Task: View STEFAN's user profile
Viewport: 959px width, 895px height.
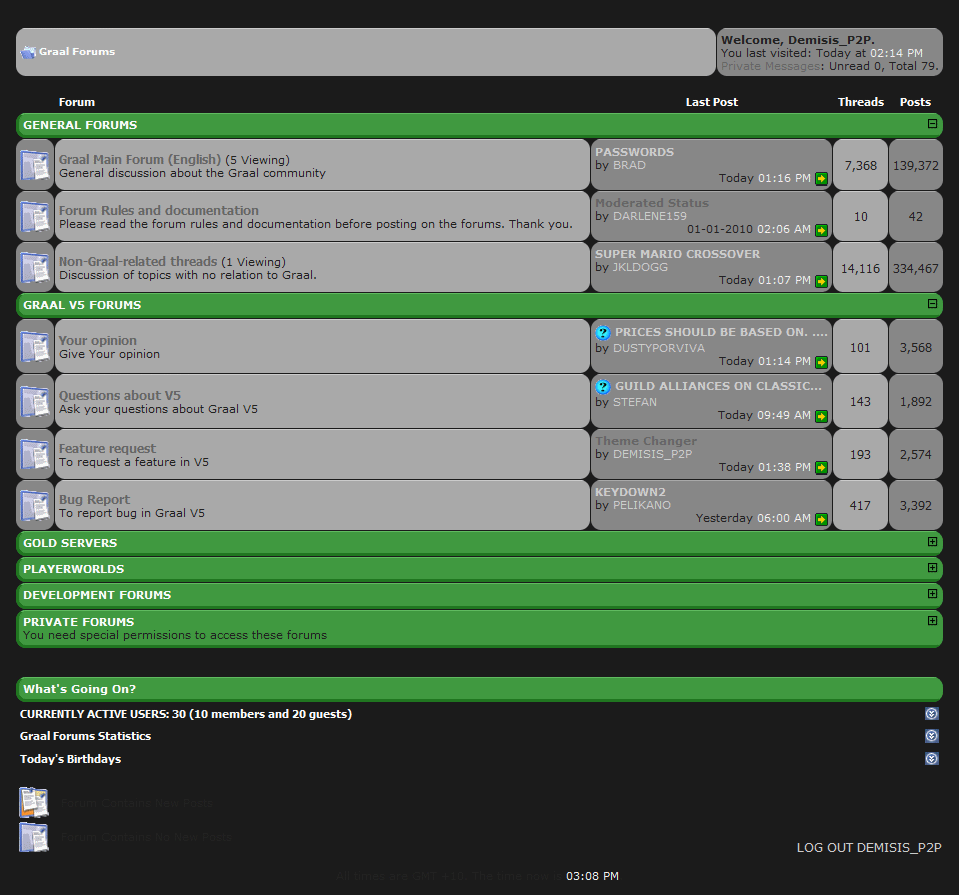Action: coord(635,402)
